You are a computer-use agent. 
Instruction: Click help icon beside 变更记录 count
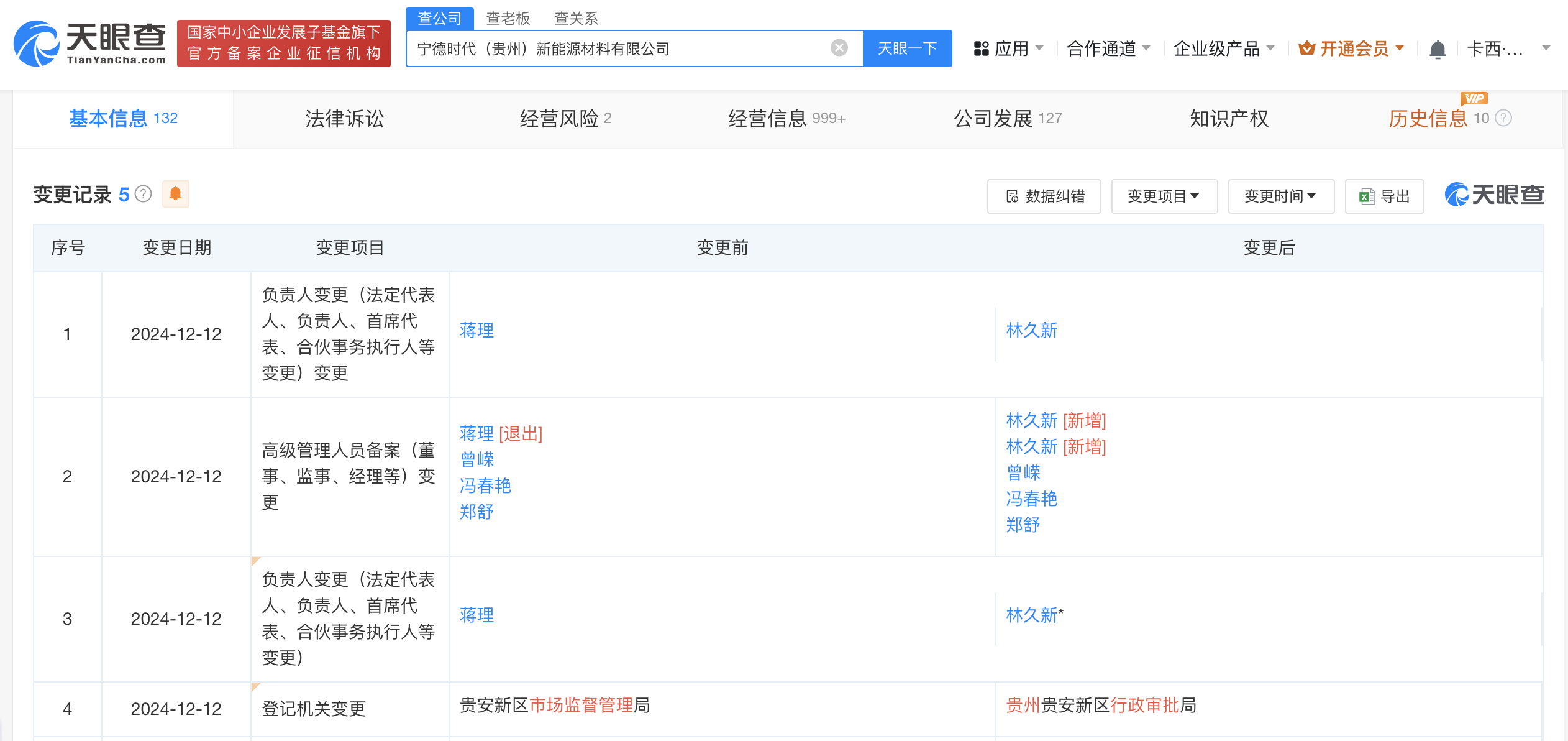pyautogui.click(x=144, y=194)
